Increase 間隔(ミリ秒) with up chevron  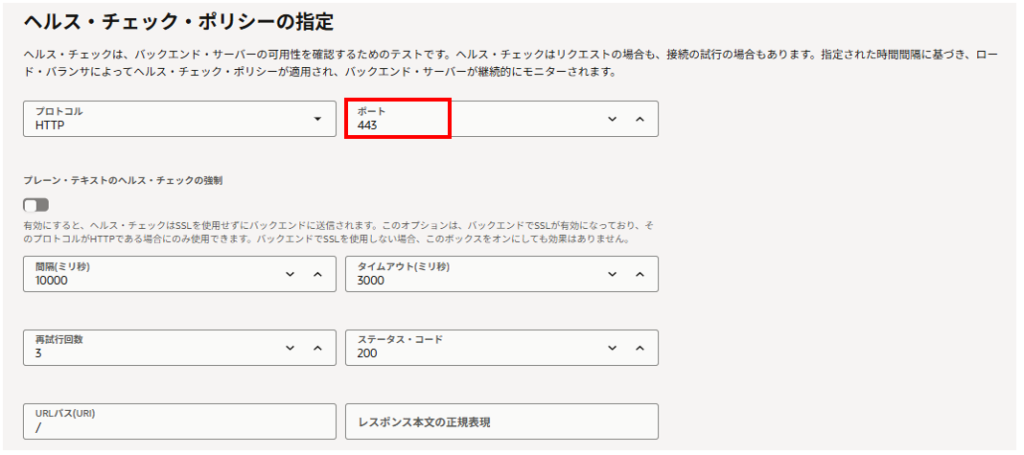coord(318,274)
